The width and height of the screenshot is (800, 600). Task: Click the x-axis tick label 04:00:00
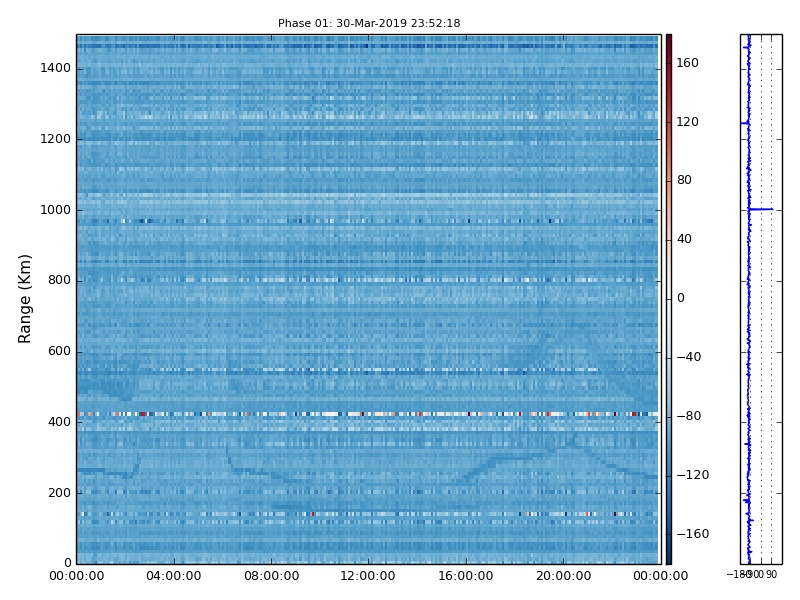pos(174,577)
